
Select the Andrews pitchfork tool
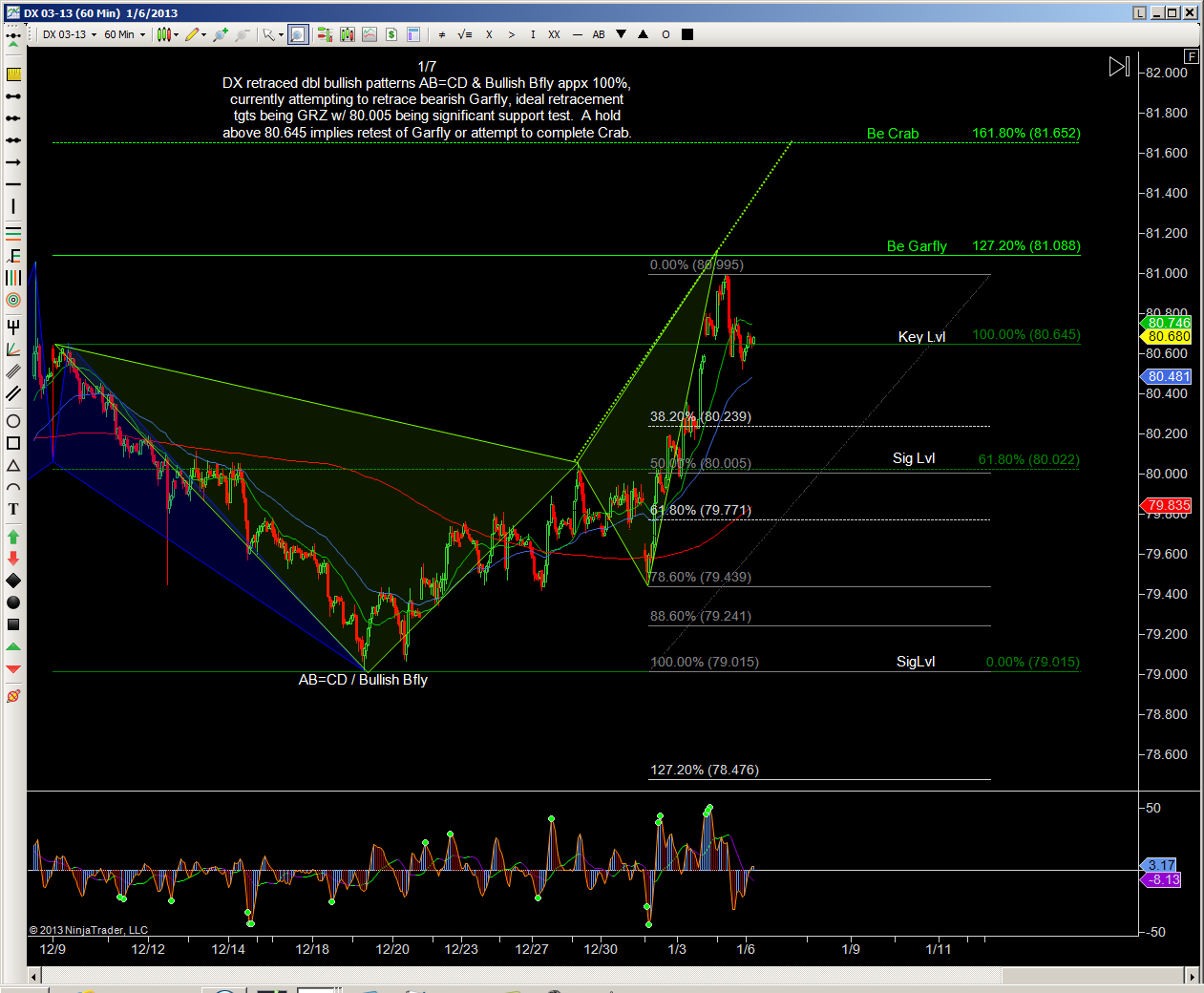pyautogui.click(x=13, y=327)
